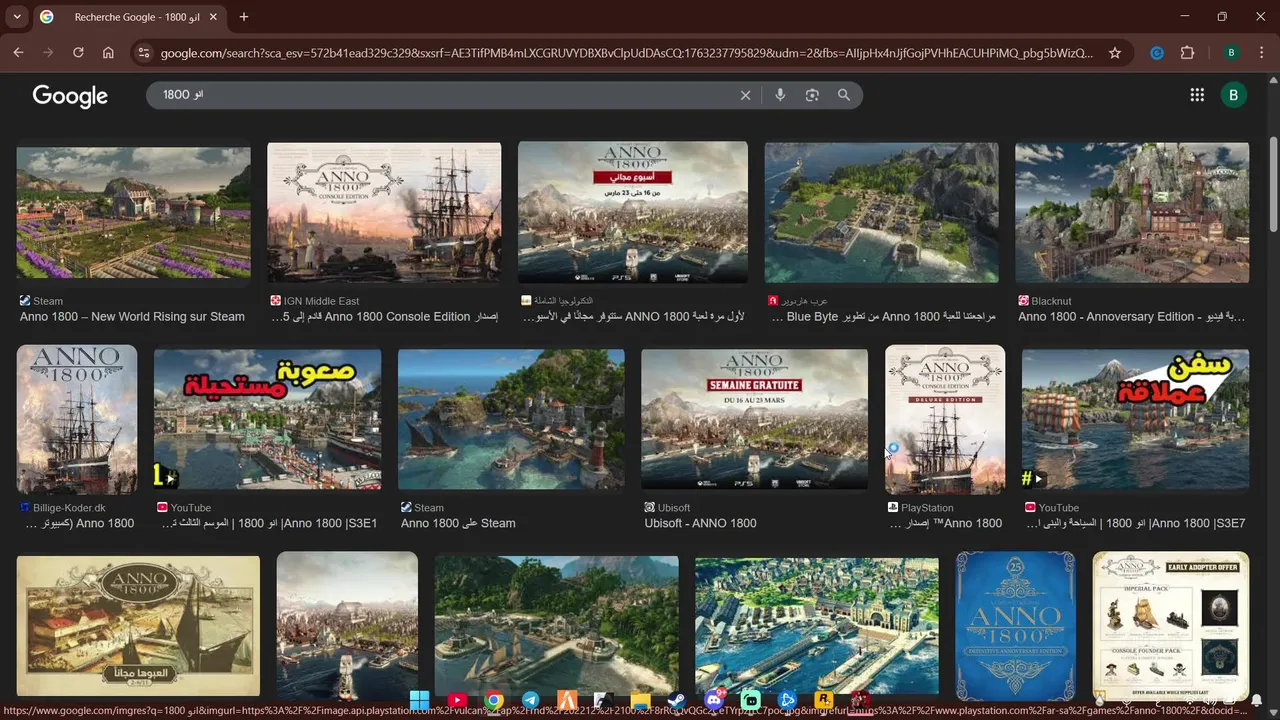The height and width of the screenshot is (720, 1280).
Task: Click the 'Billige-Koder.dk' source label
Action: tap(69, 508)
